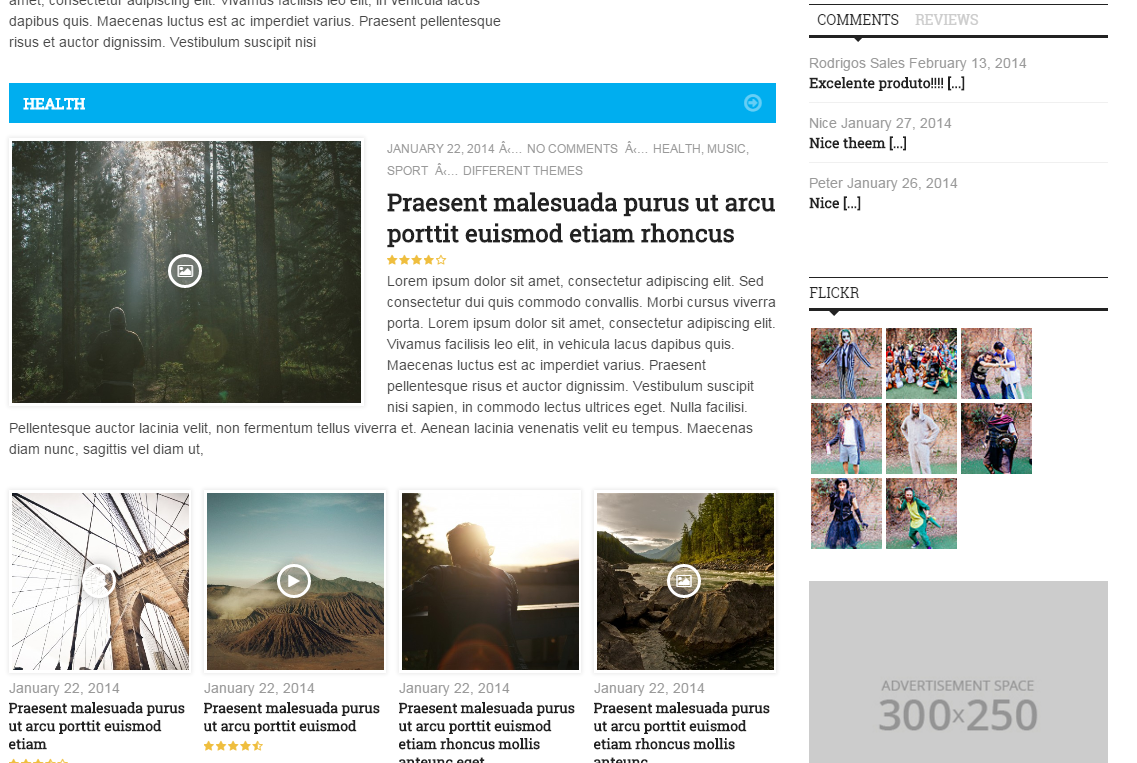
Task: Click play icon on volcano thumbnail
Action: pos(293,580)
